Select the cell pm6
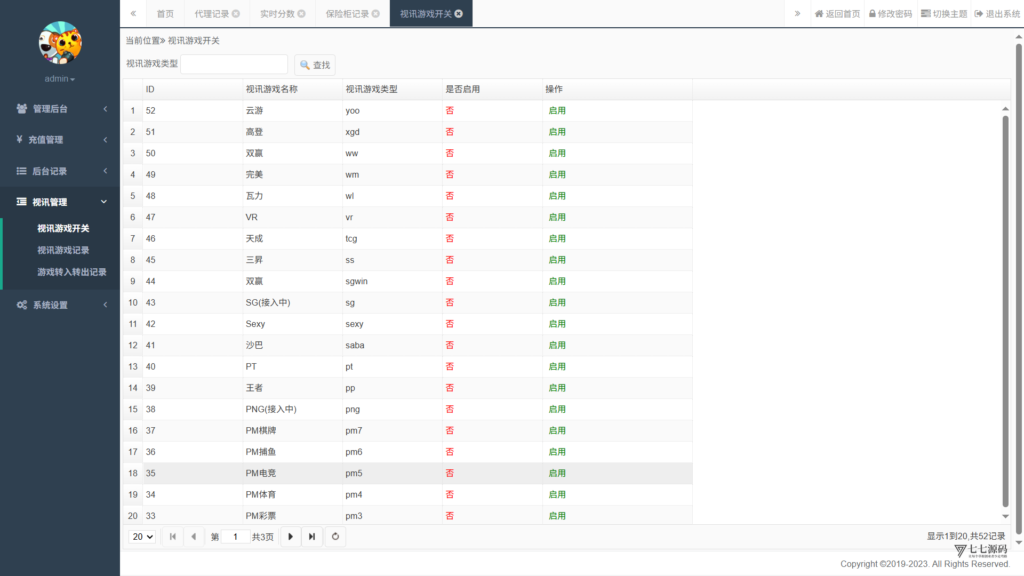Viewport: 1024px width, 576px height. (x=392, y=452)
